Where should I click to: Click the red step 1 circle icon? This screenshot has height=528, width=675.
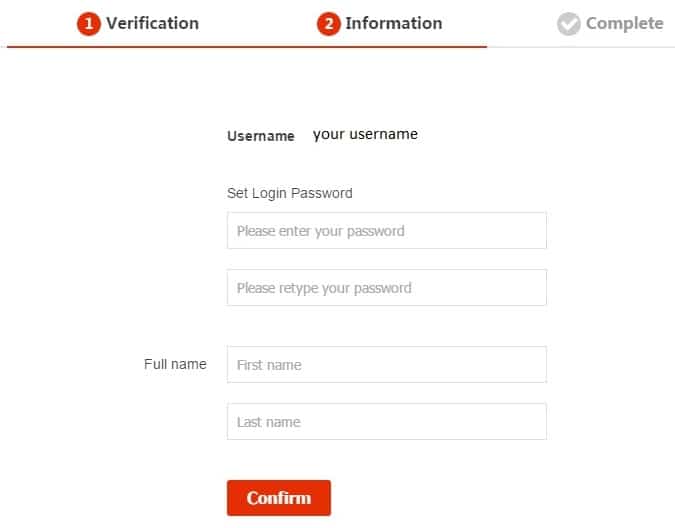[89, 24]
